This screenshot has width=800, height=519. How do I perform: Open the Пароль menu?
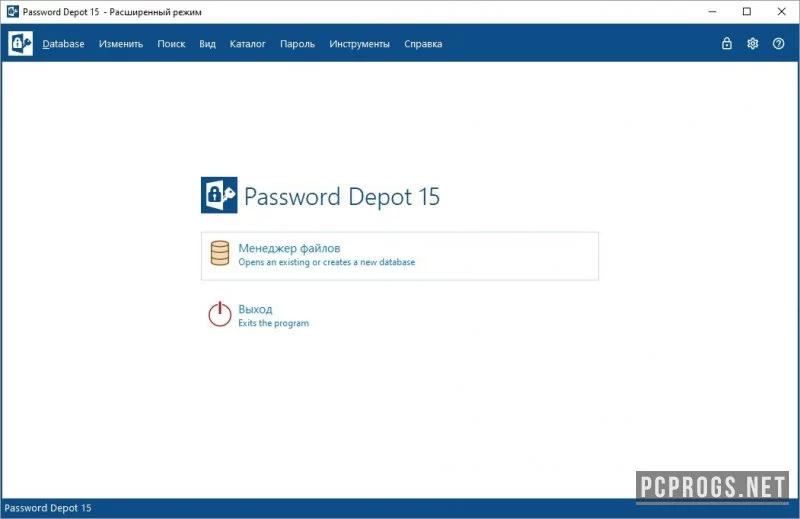pos(297,44)
